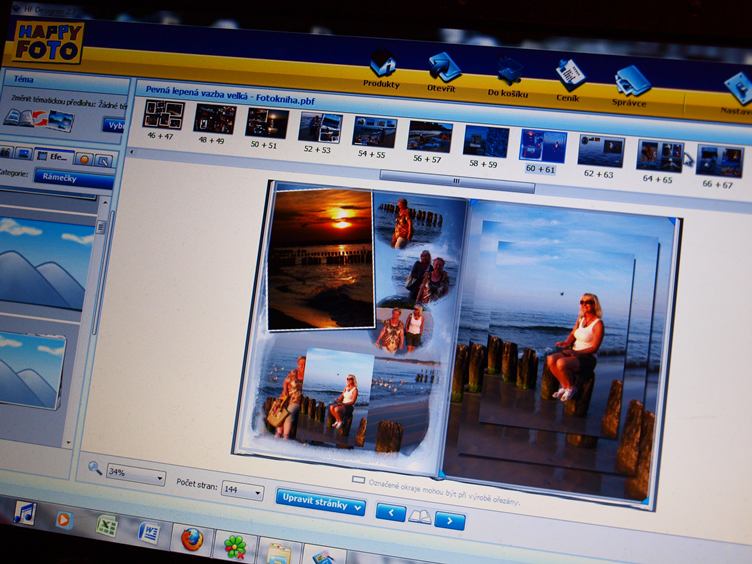Open the Kategorie Rámečky dropdown
Image resolution: width=752 pixels, height=564 pixels.
click(73, 178)
